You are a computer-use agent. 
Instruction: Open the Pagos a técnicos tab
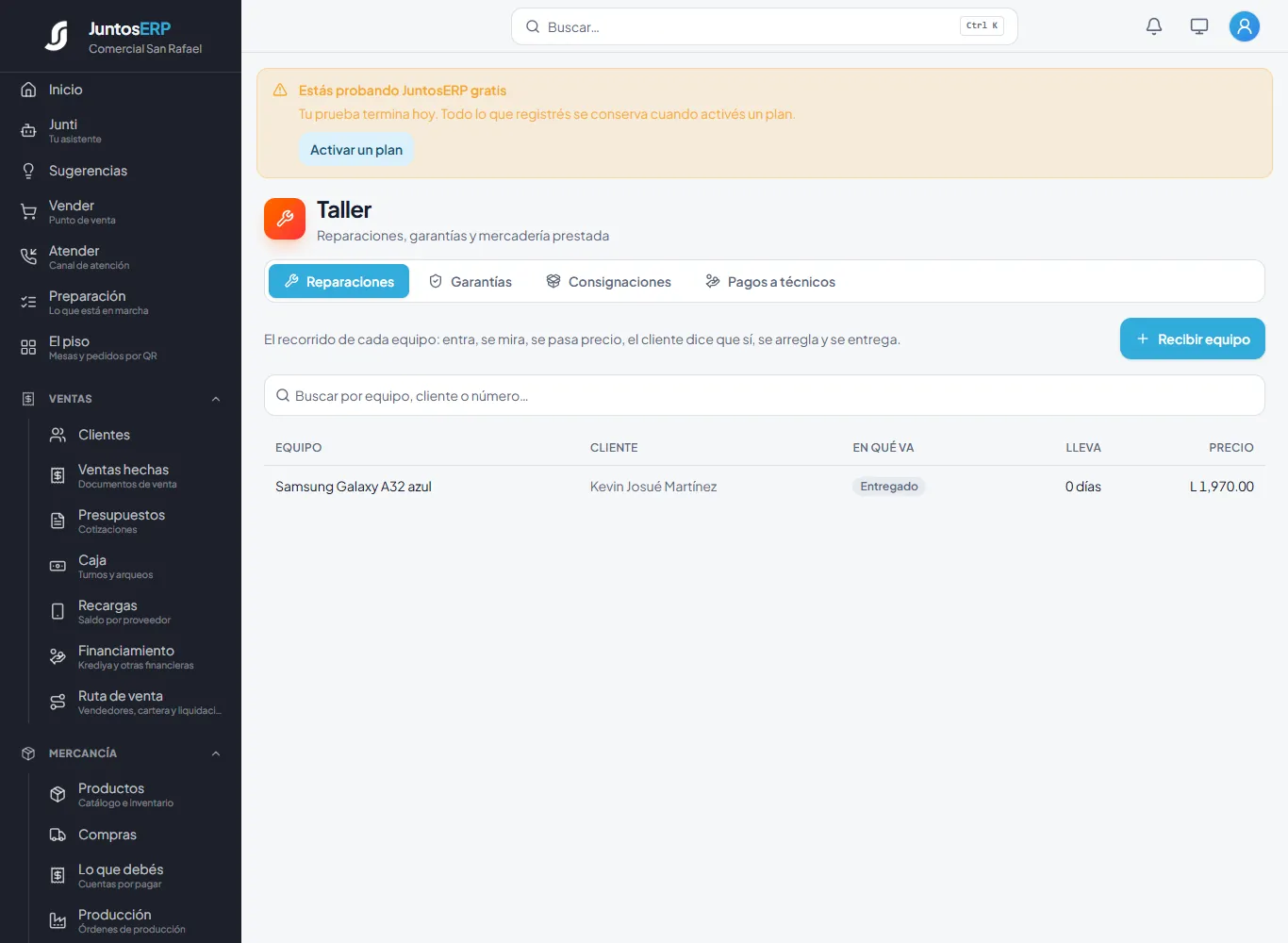point(770,281)
